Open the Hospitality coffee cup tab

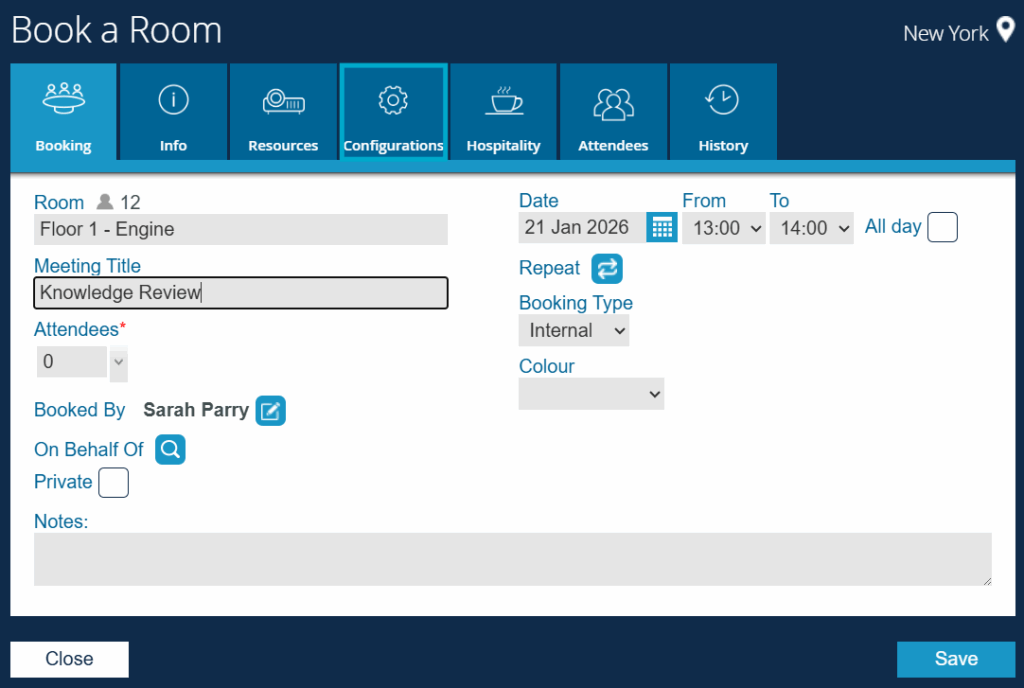(x=503, y=112)
